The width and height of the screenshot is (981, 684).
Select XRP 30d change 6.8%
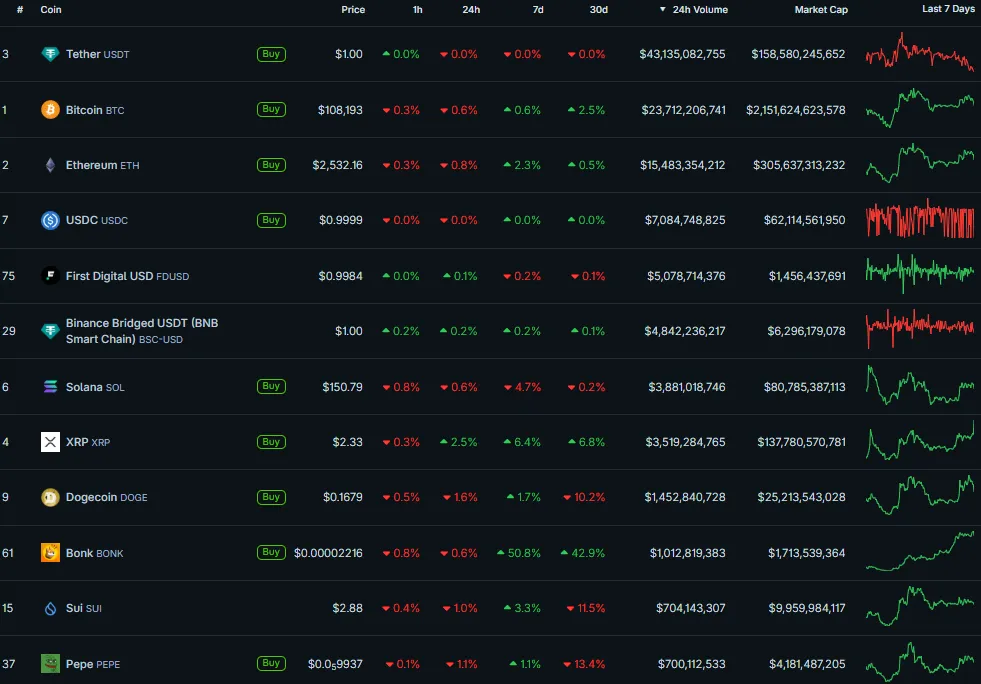pos(587,442)
